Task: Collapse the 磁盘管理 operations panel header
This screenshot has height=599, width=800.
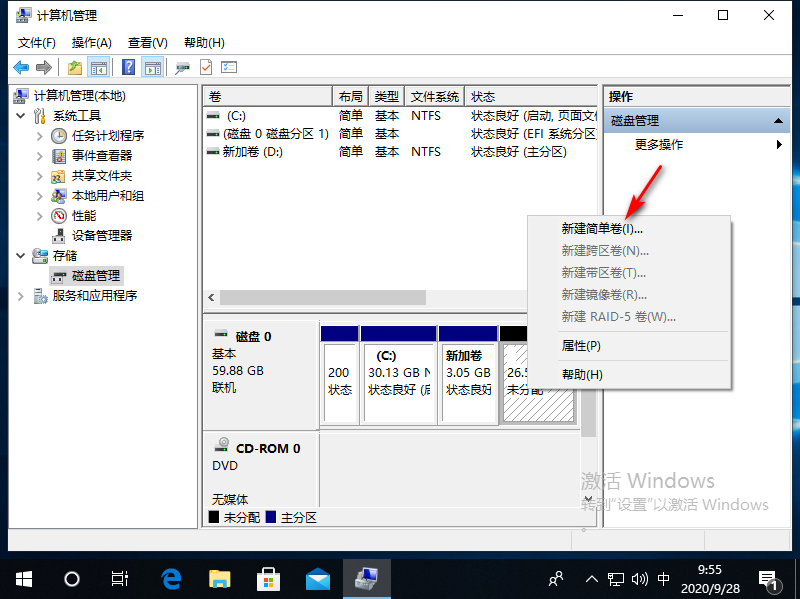Action: tap(778, 120)
